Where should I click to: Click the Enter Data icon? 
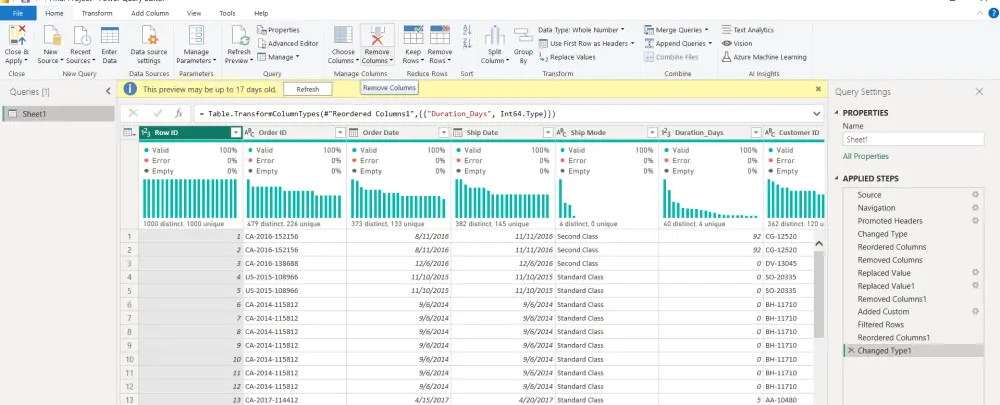pyautogui.click(x=110, y=36)
